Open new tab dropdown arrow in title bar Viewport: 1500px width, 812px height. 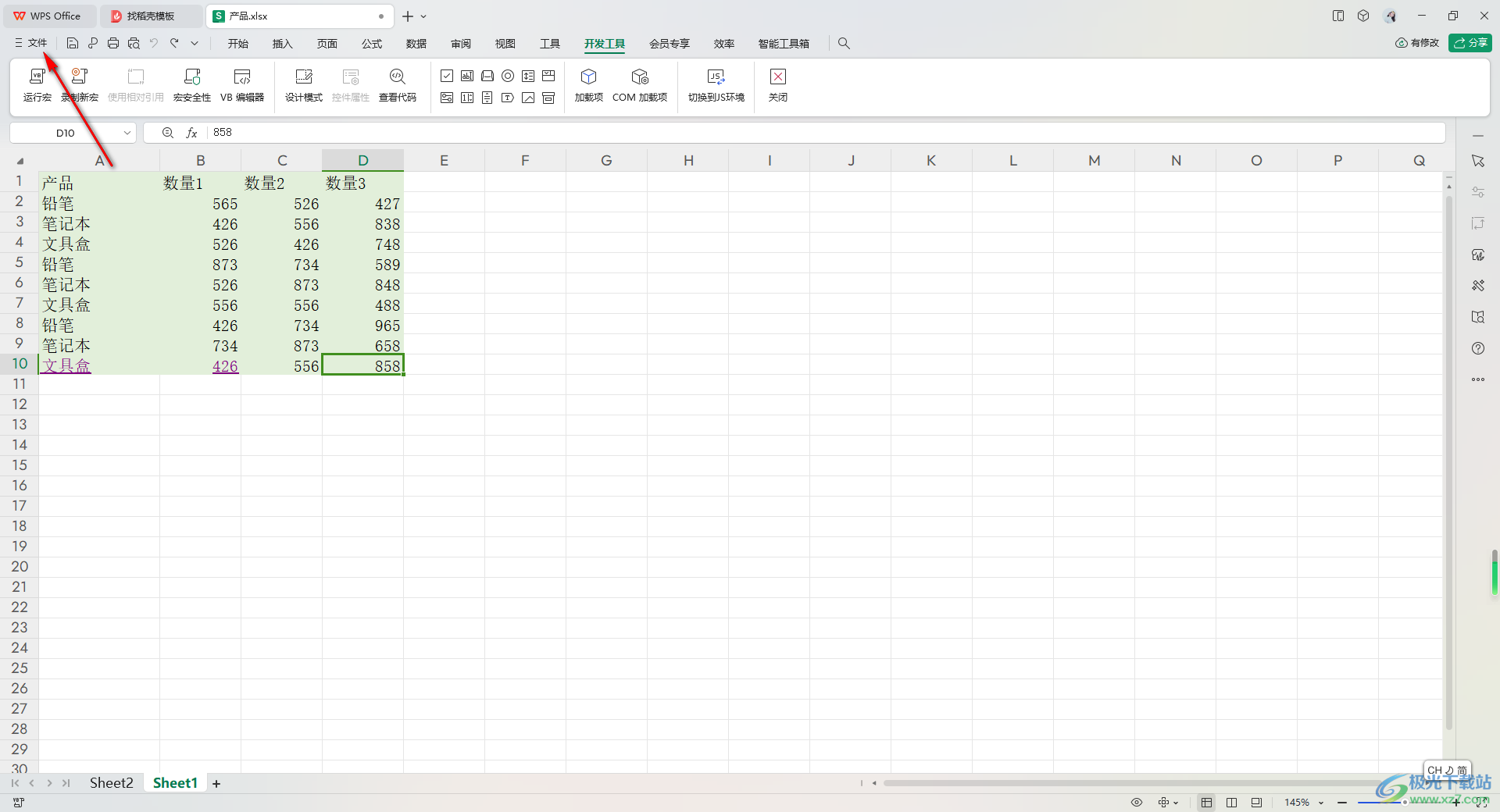[423, 16]
